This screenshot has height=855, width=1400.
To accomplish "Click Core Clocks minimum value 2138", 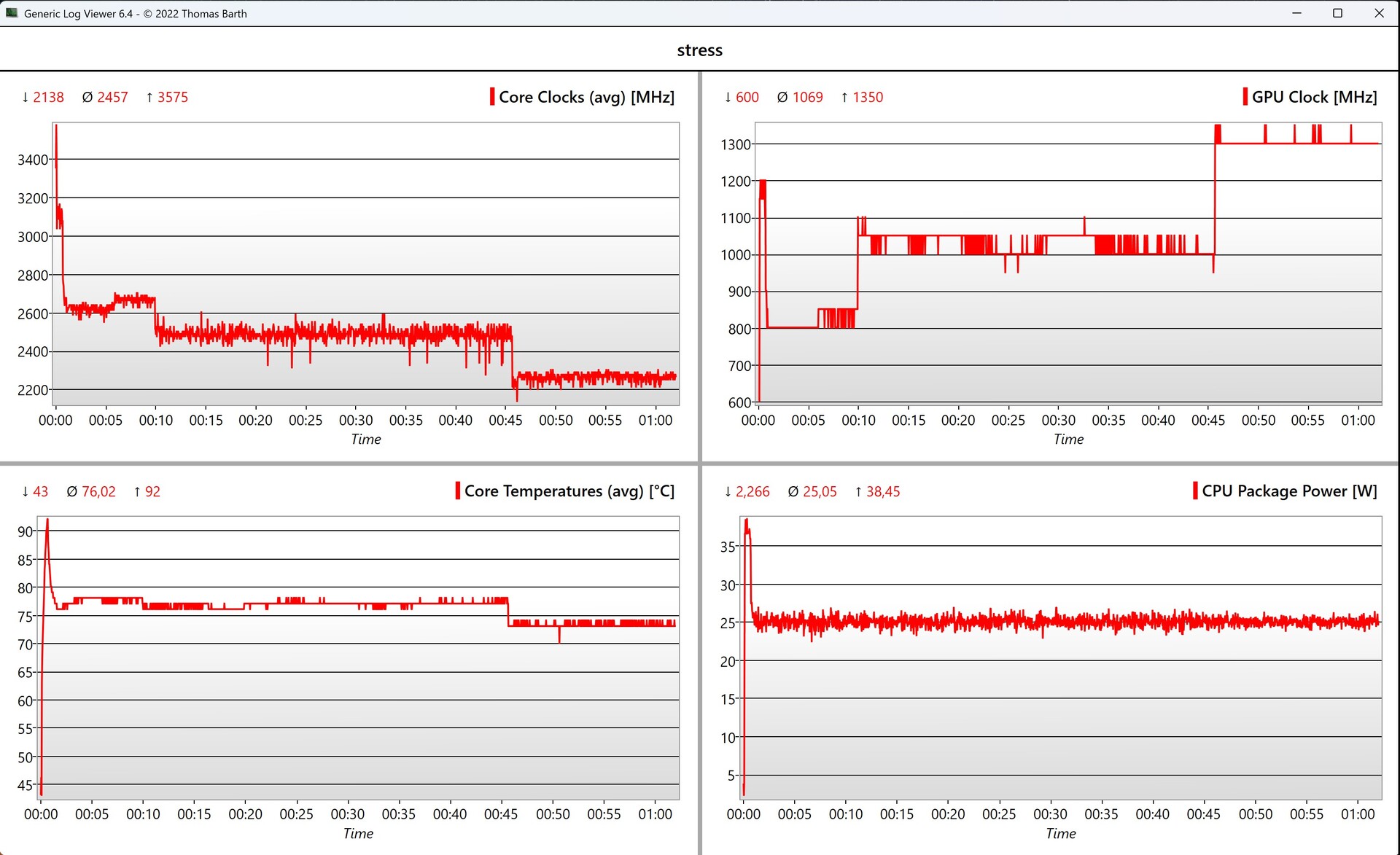I will coord(48,97).
